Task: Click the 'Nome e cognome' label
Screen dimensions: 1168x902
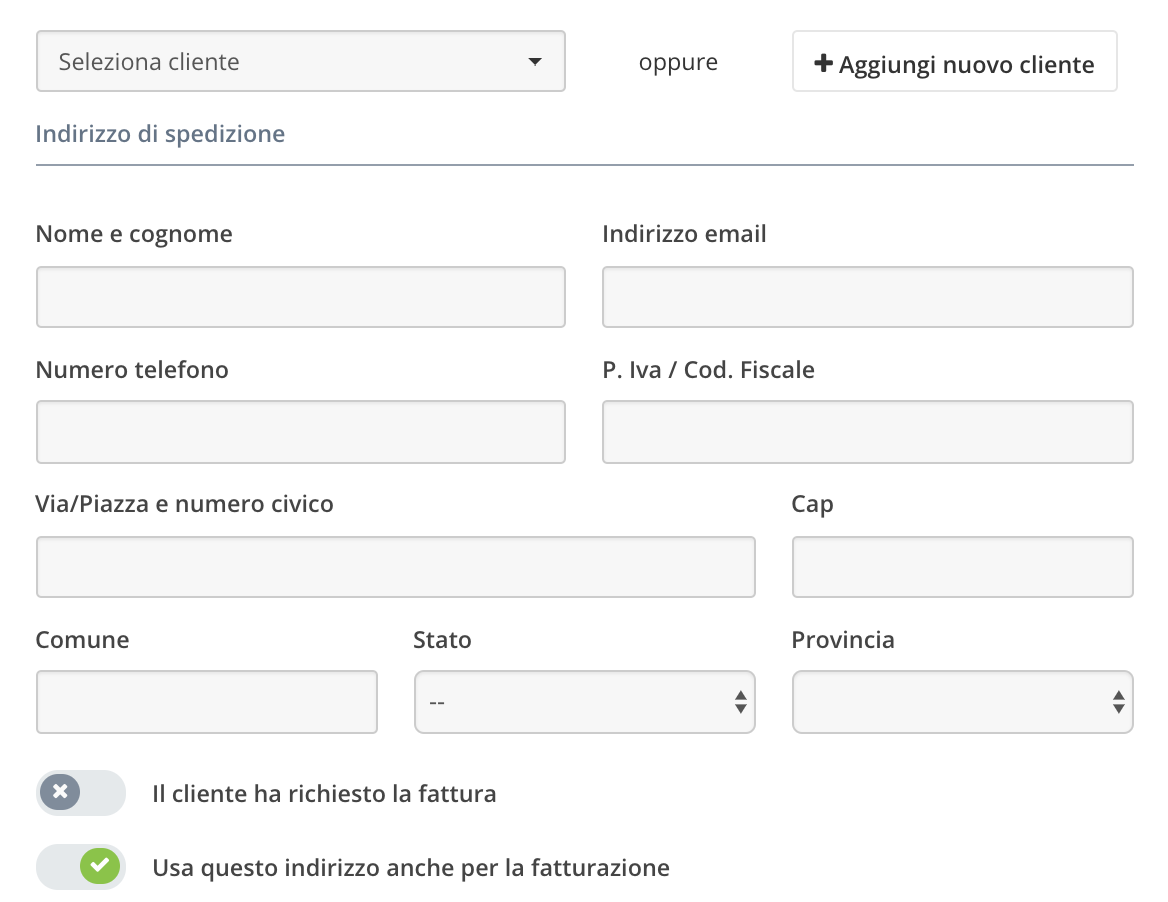Action: tap(134, 234)
